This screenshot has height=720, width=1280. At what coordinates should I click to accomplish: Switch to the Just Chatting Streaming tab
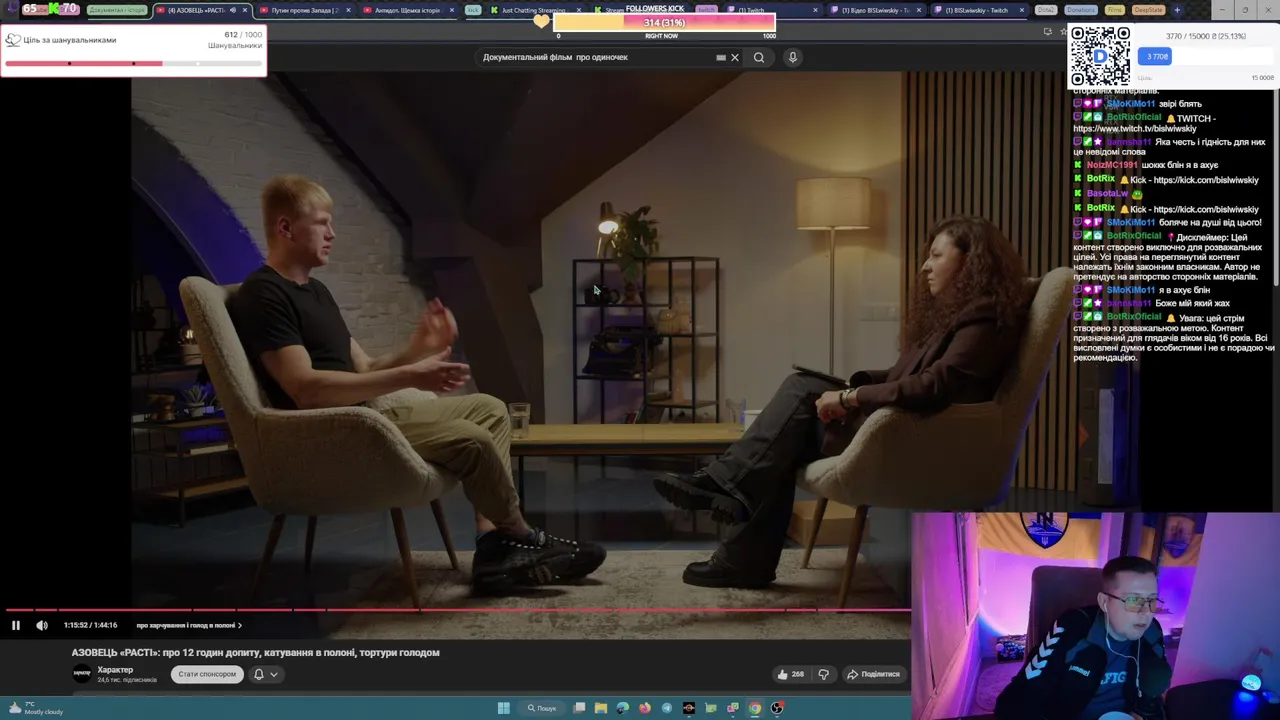click(x=534, y=10)
